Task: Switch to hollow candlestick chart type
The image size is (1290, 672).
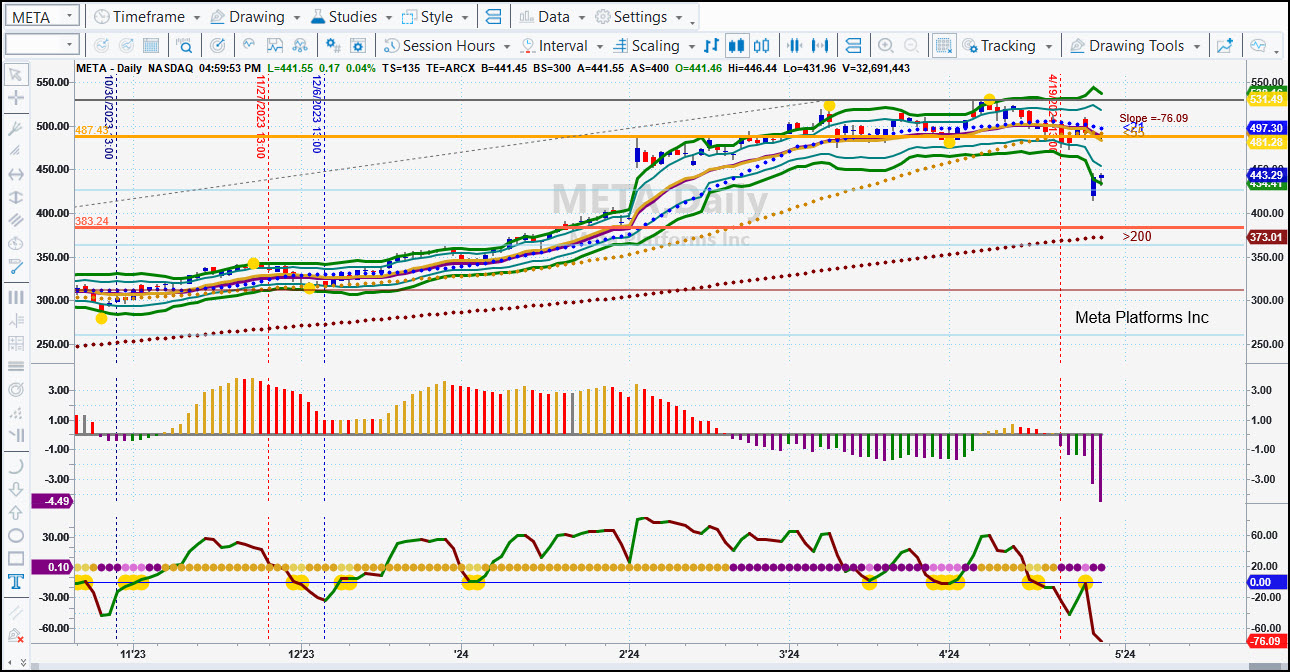Action: click(x=762, y=46)
